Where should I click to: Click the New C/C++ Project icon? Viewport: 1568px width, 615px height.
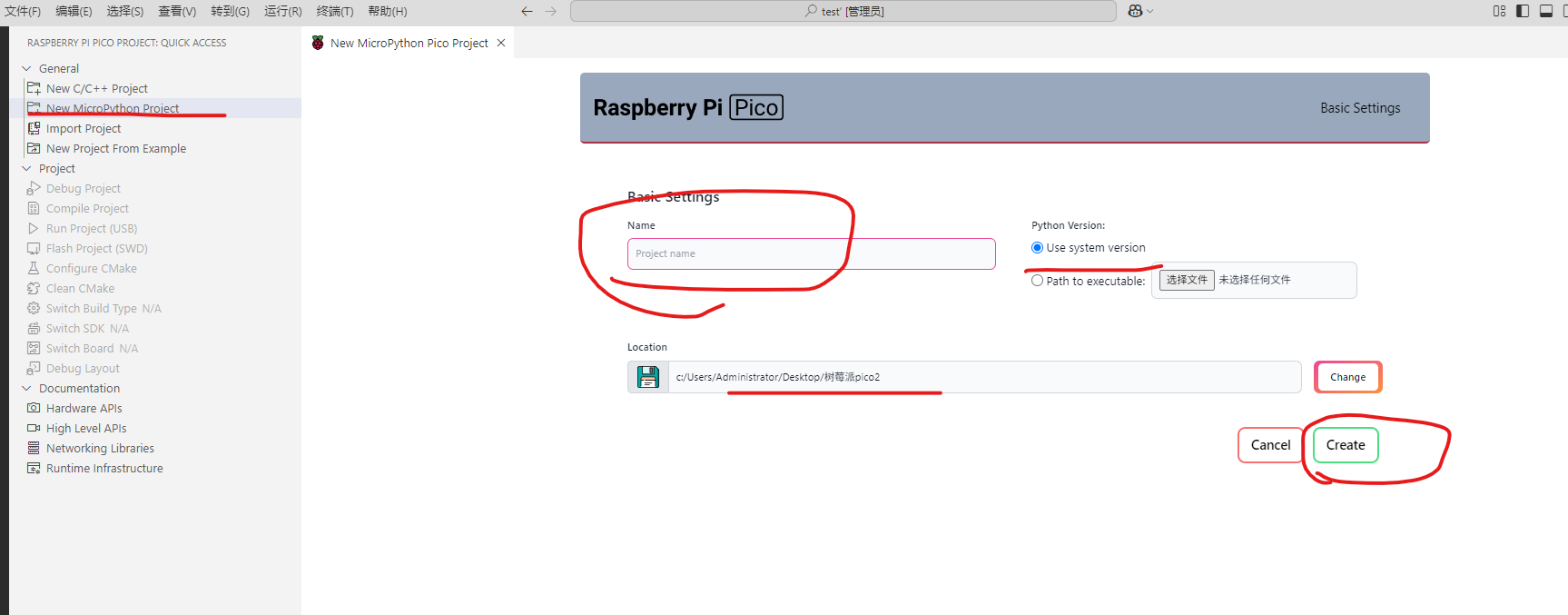[x=34, y=88]
